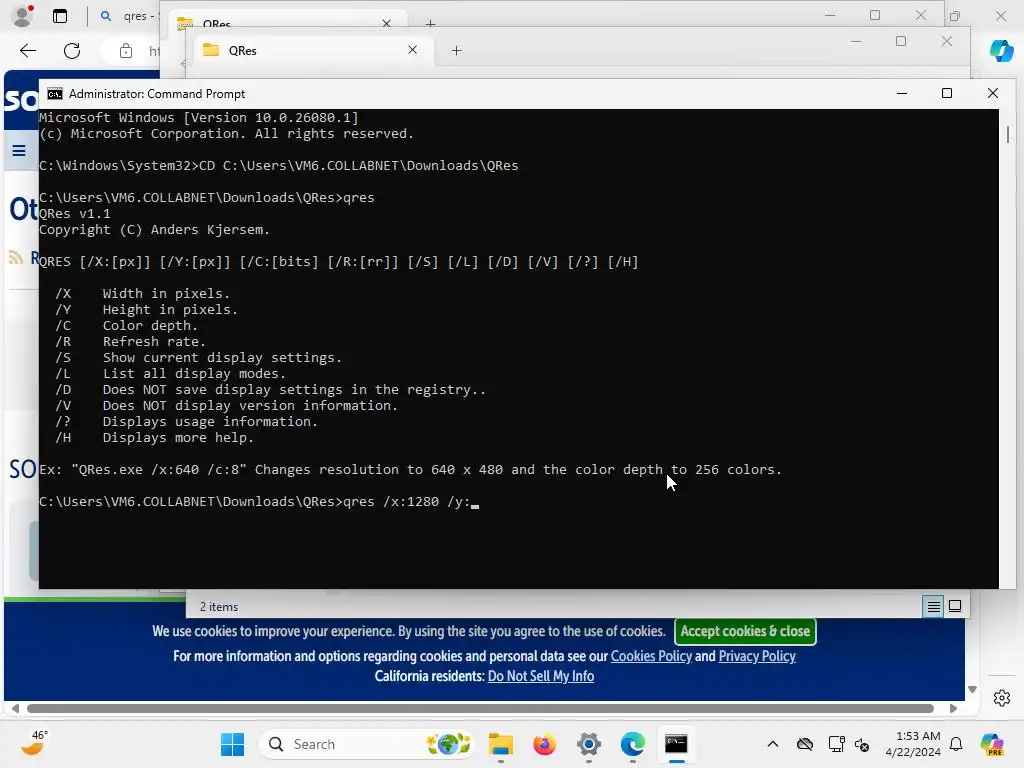Image resolution: width=1024 pixels, height=768 pixels.
Task: Click the Command Prompt title bar icon
Action: pyautogui.click(x=55, y=93)
